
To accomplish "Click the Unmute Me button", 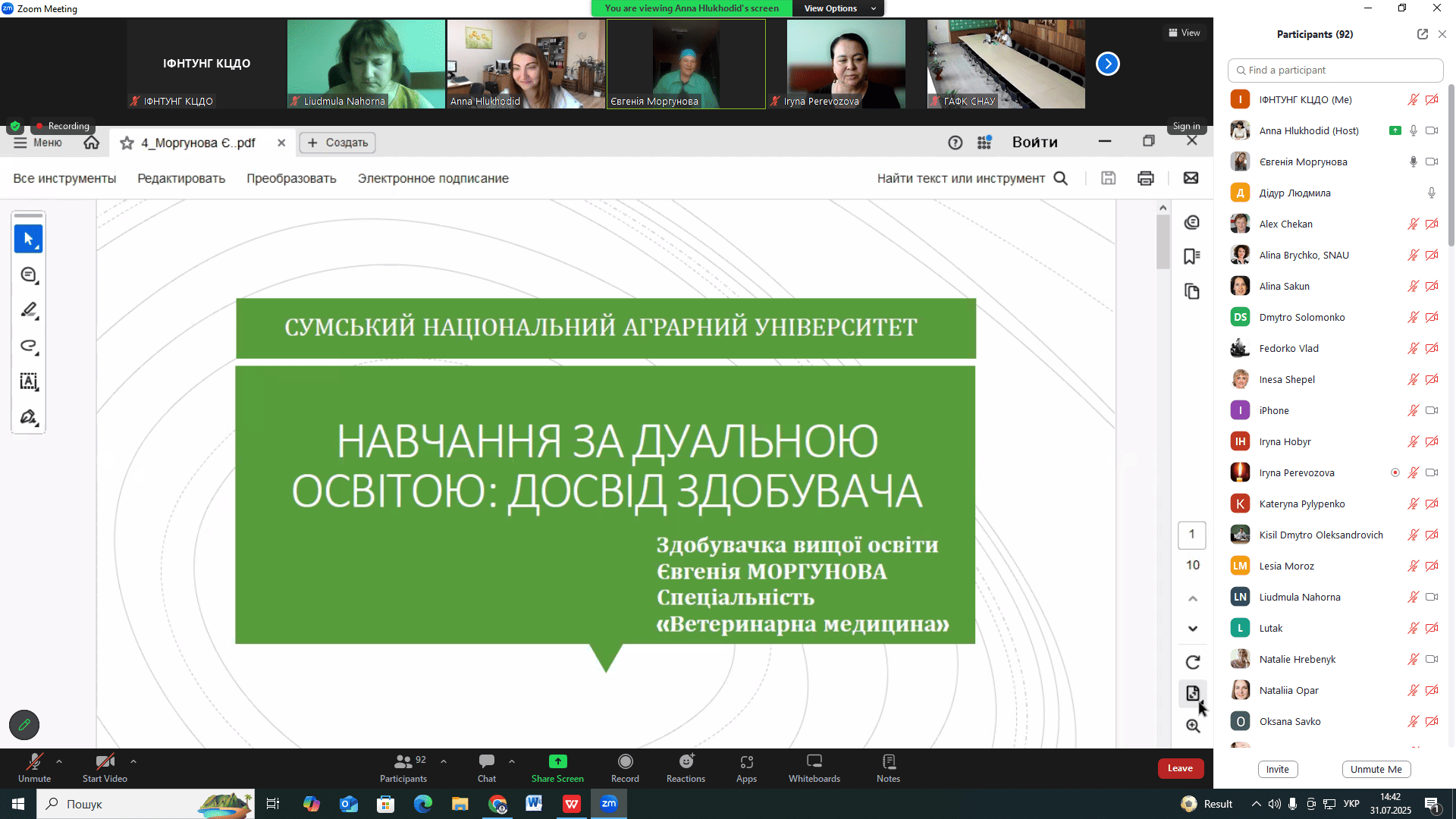I will pyautogui.click(x=1376, y=769).
